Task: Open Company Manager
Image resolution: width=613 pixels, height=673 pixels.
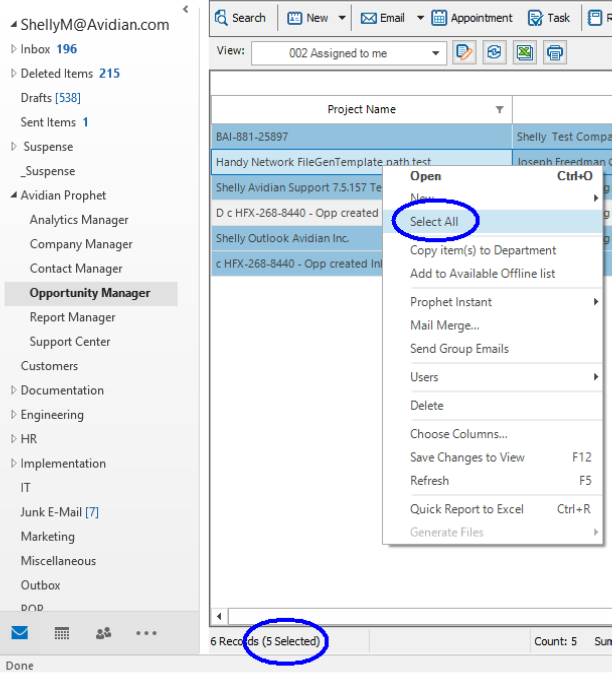Action: click(x=81, y=244)
